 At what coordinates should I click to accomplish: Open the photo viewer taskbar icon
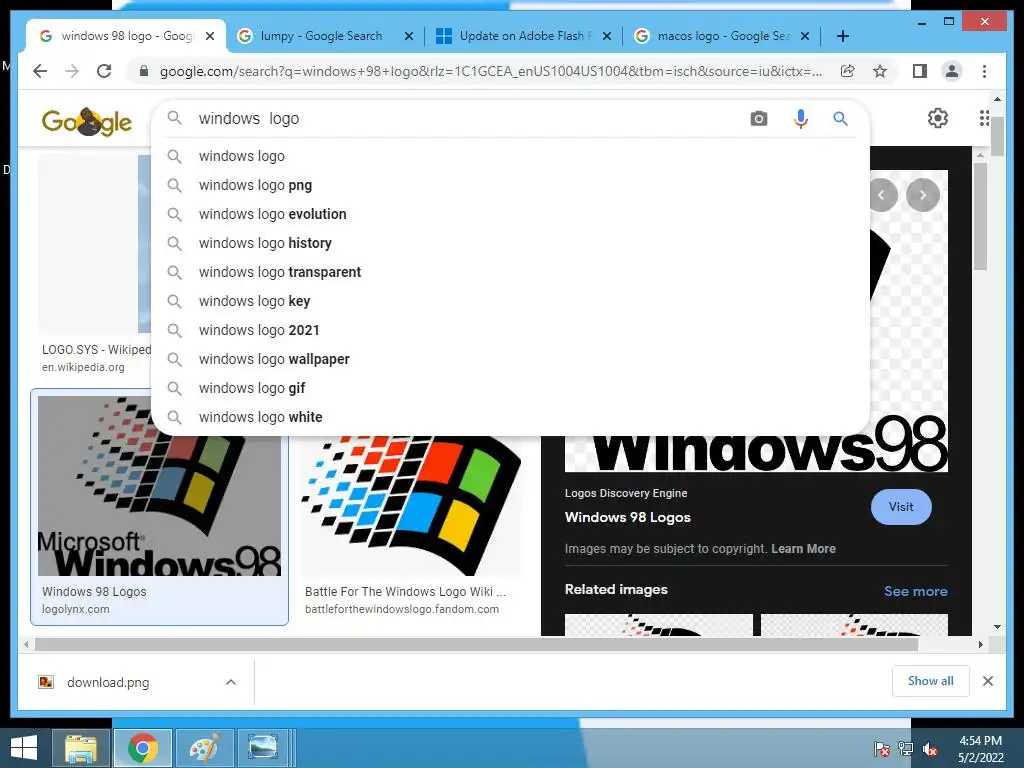(x=264, y=748)
